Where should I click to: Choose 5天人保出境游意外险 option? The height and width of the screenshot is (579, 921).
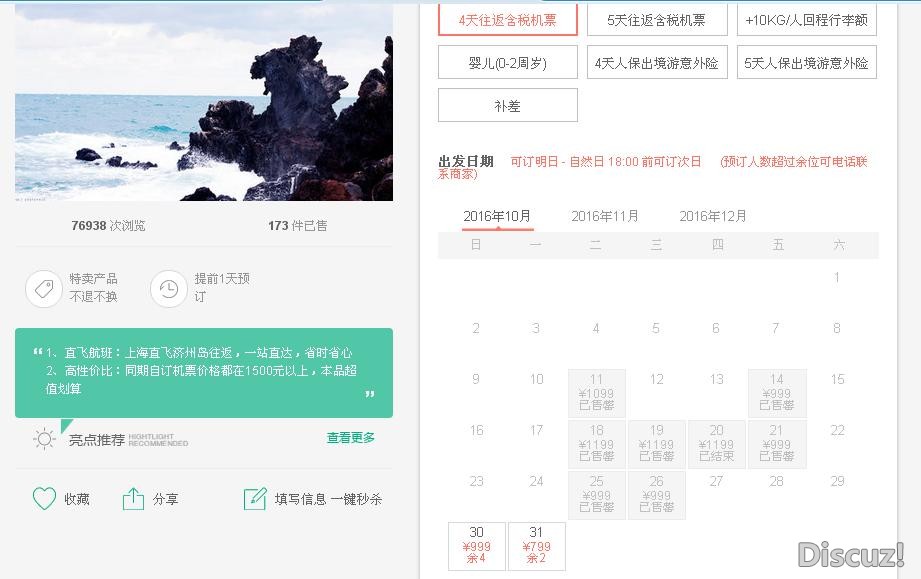(806, 62)
